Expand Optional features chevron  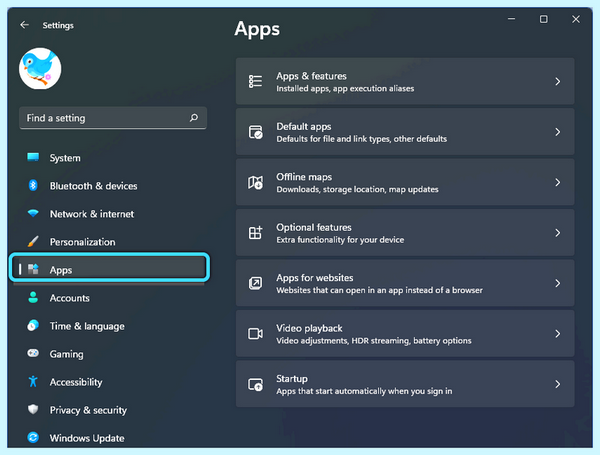(x=558, y=233)
